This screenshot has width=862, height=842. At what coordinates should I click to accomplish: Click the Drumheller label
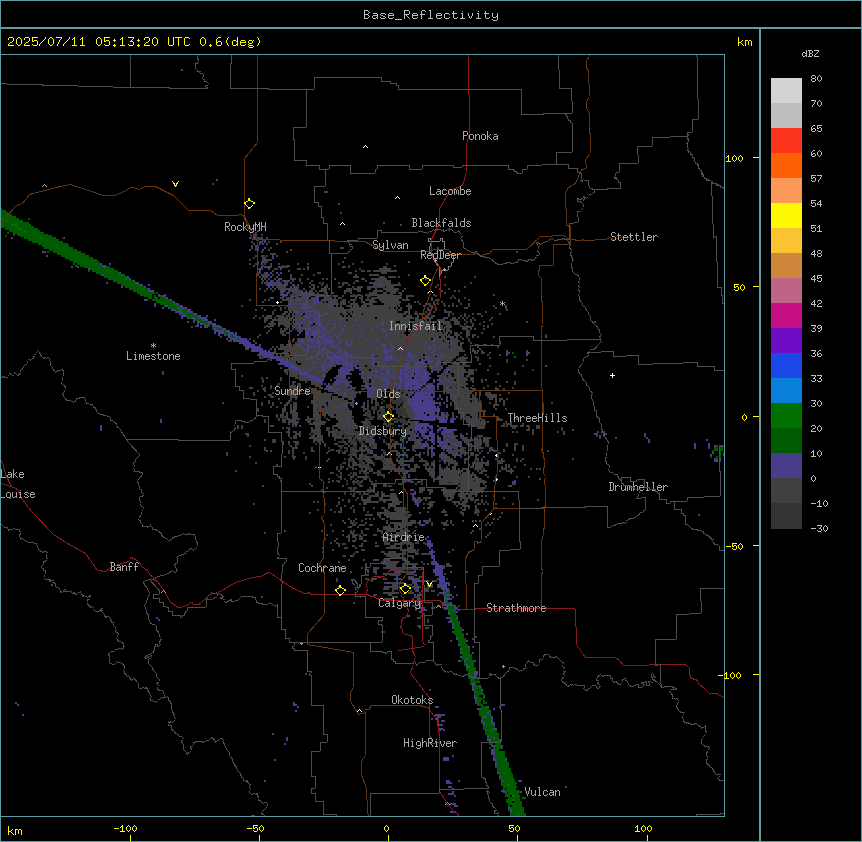[638, 487]
